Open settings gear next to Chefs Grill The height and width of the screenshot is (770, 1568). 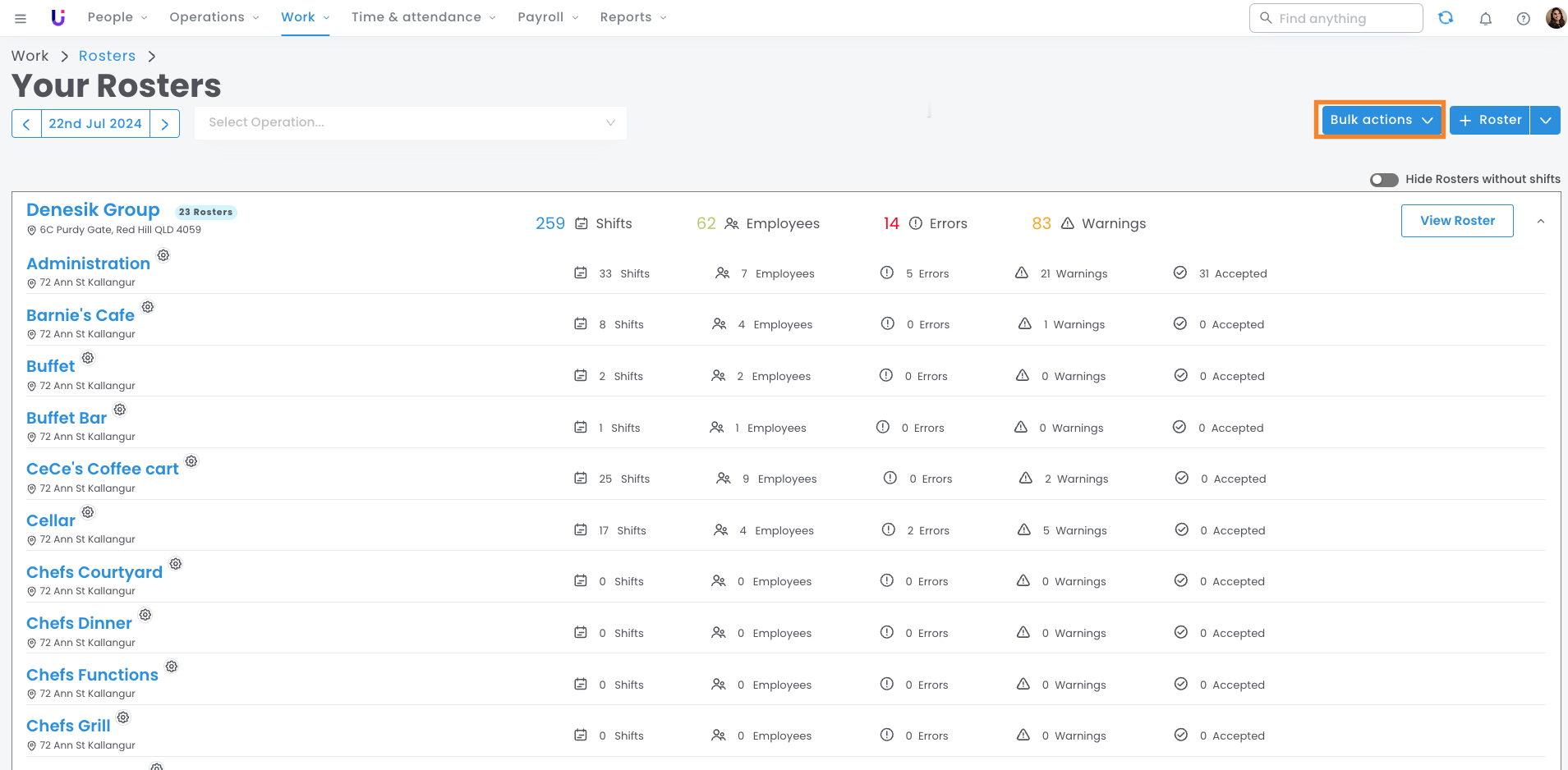(123, 717)
